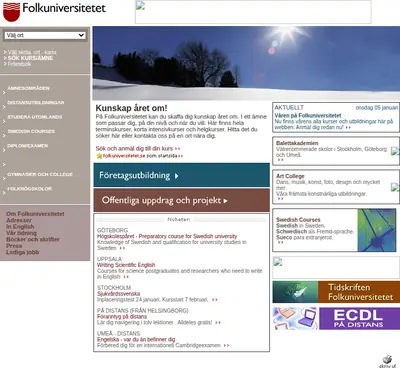
Task: Click the broken banner image beside the logo
Action: click(x=253, y=12)
